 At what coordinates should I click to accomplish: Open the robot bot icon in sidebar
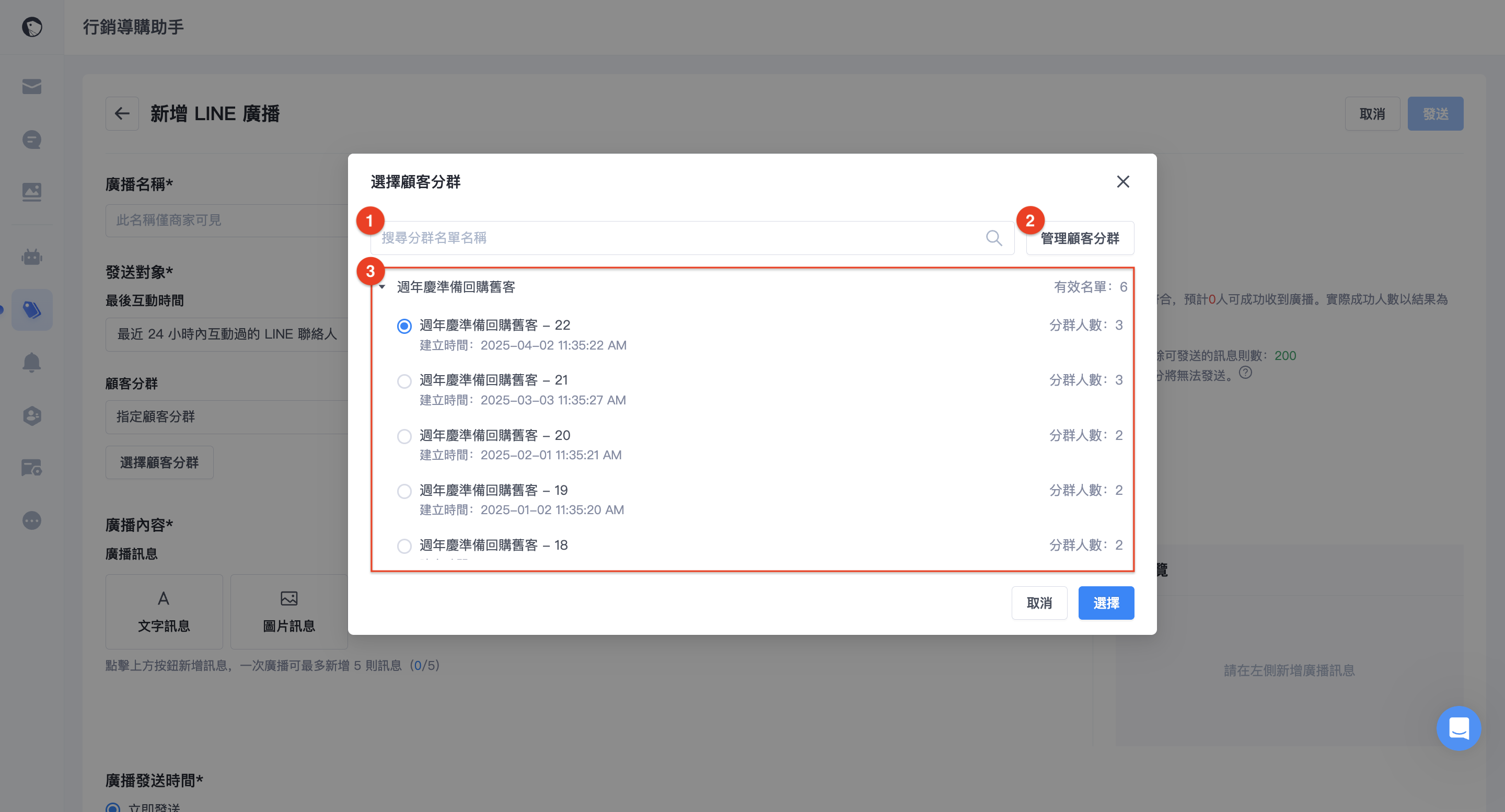coord(32,257)
